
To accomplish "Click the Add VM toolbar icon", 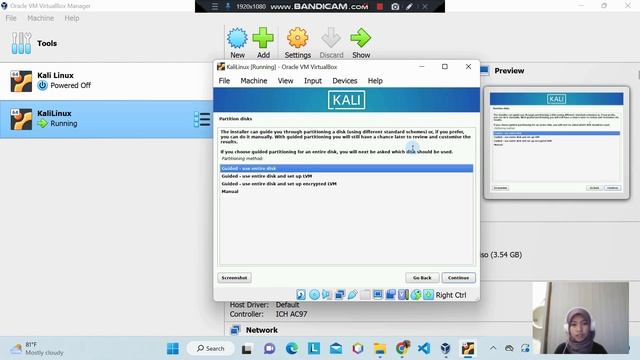I will 263,38.
